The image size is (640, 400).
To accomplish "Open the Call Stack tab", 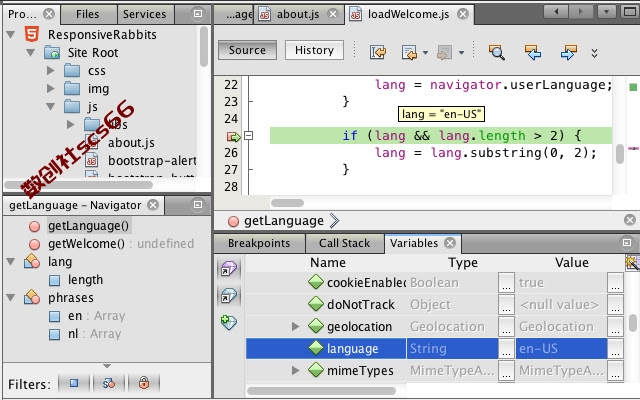I will 344,243.
